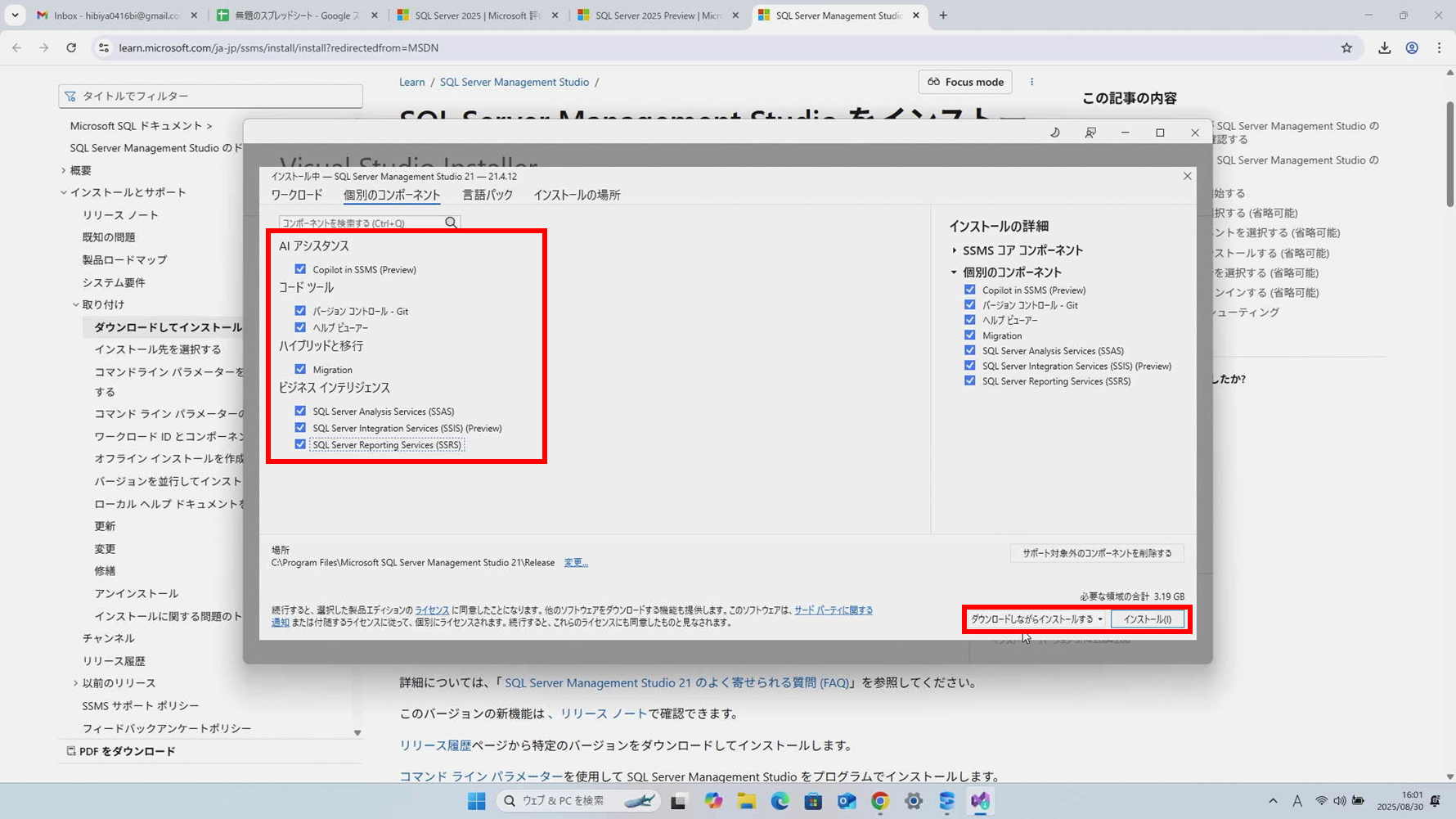The width and height of the screenshot is (1456, 819).
Task: Open the リリース ノート link
Action: pyautogui.click(x=604, y=713)
